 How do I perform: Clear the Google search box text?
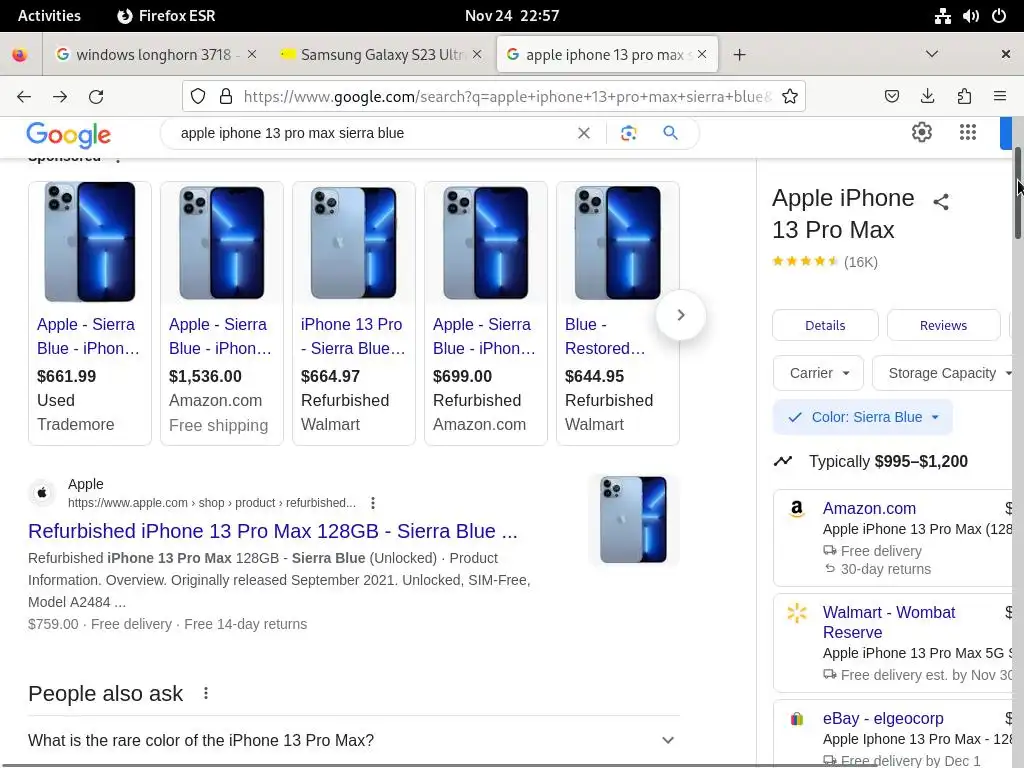pyautogui.click(x=584, y=133)
